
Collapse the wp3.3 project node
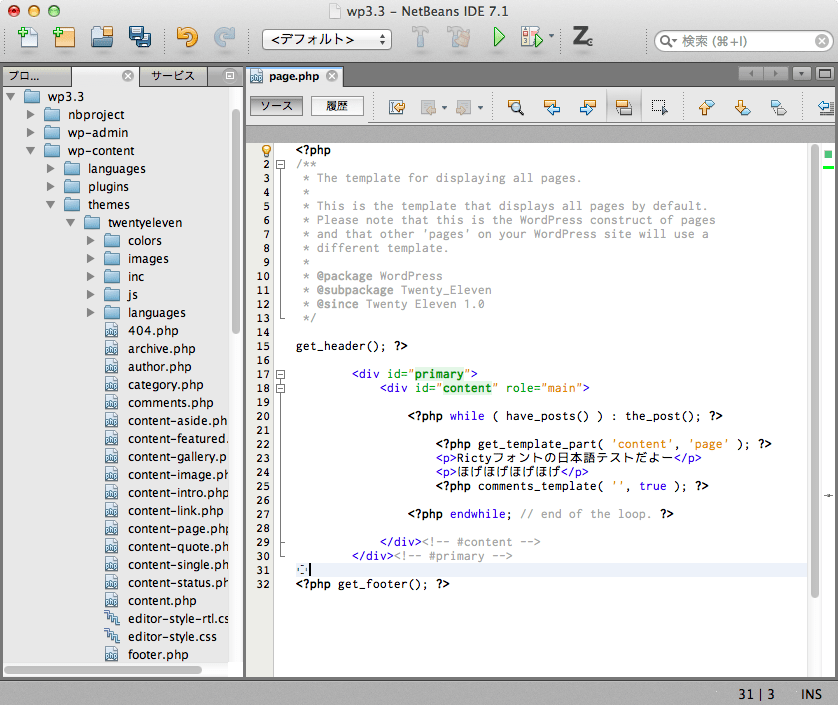coord(11,97)
